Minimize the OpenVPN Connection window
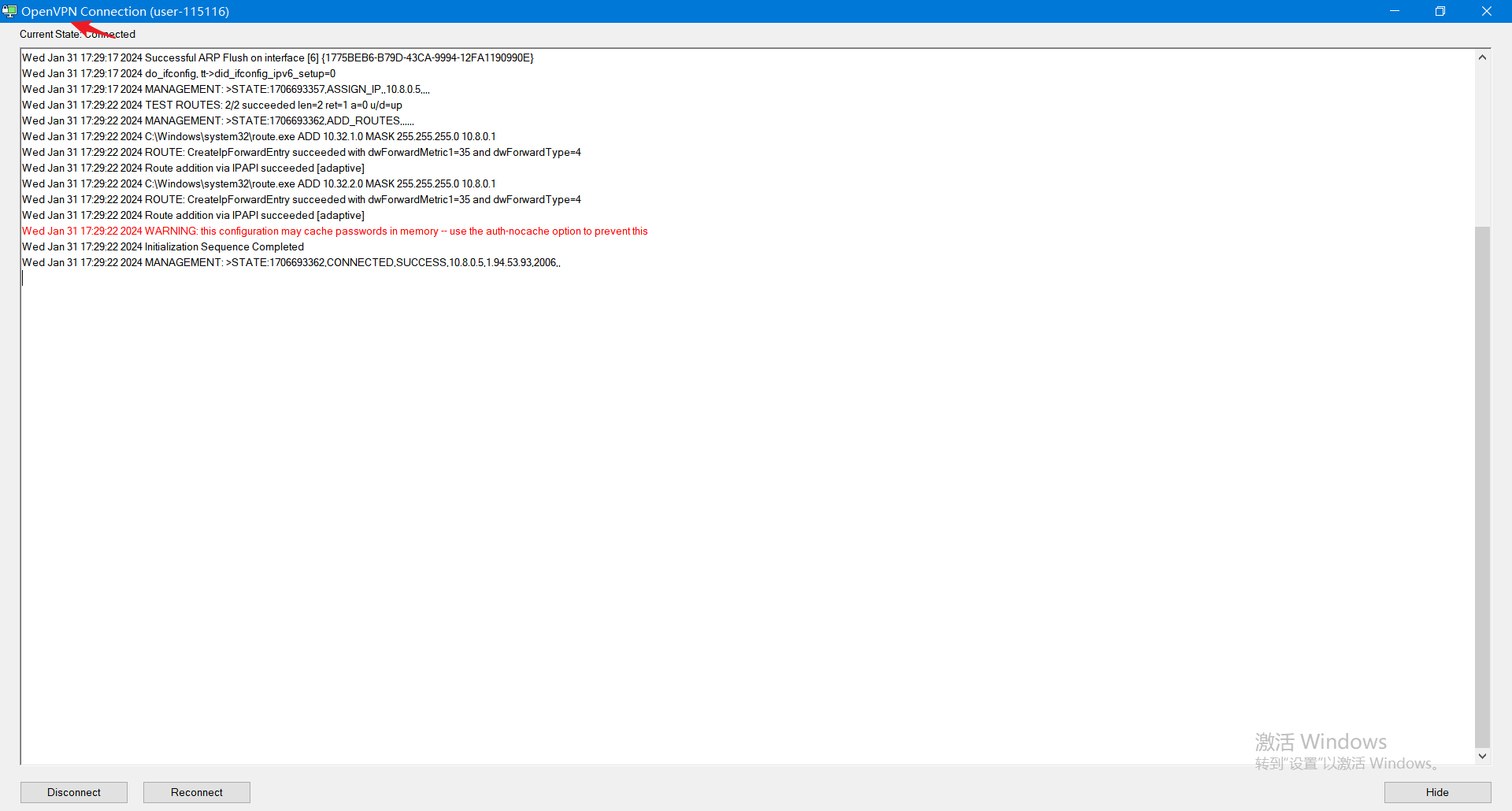 click(1394, 11)
